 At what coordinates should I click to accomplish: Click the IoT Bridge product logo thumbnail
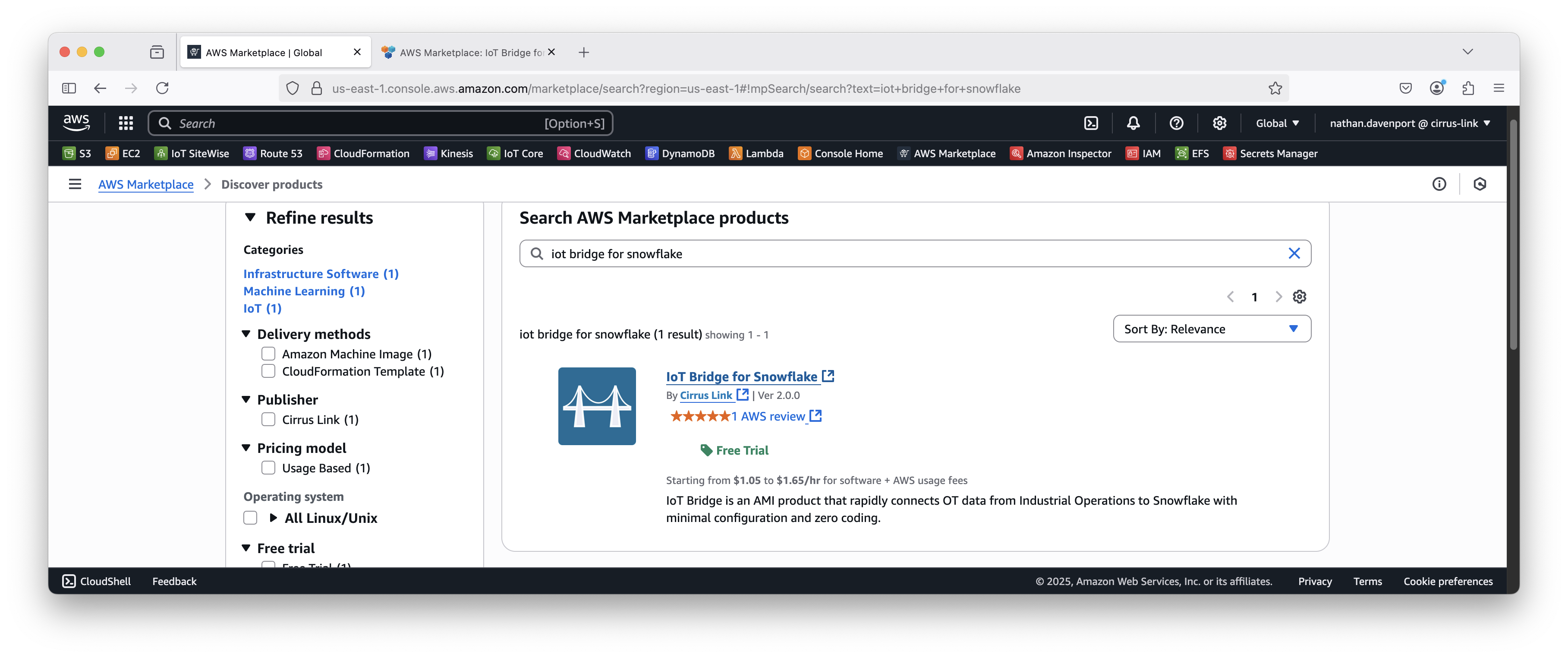pyautogui.click(x=596, y=406)
